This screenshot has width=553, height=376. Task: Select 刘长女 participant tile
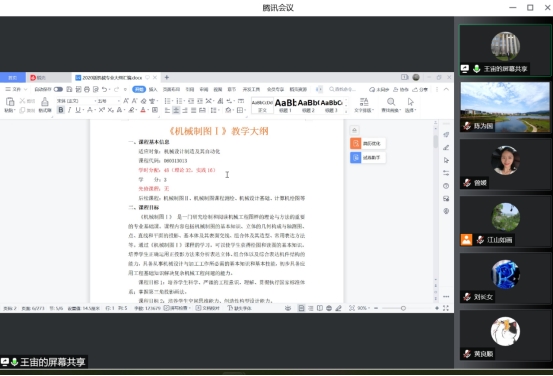click(505, 278)
